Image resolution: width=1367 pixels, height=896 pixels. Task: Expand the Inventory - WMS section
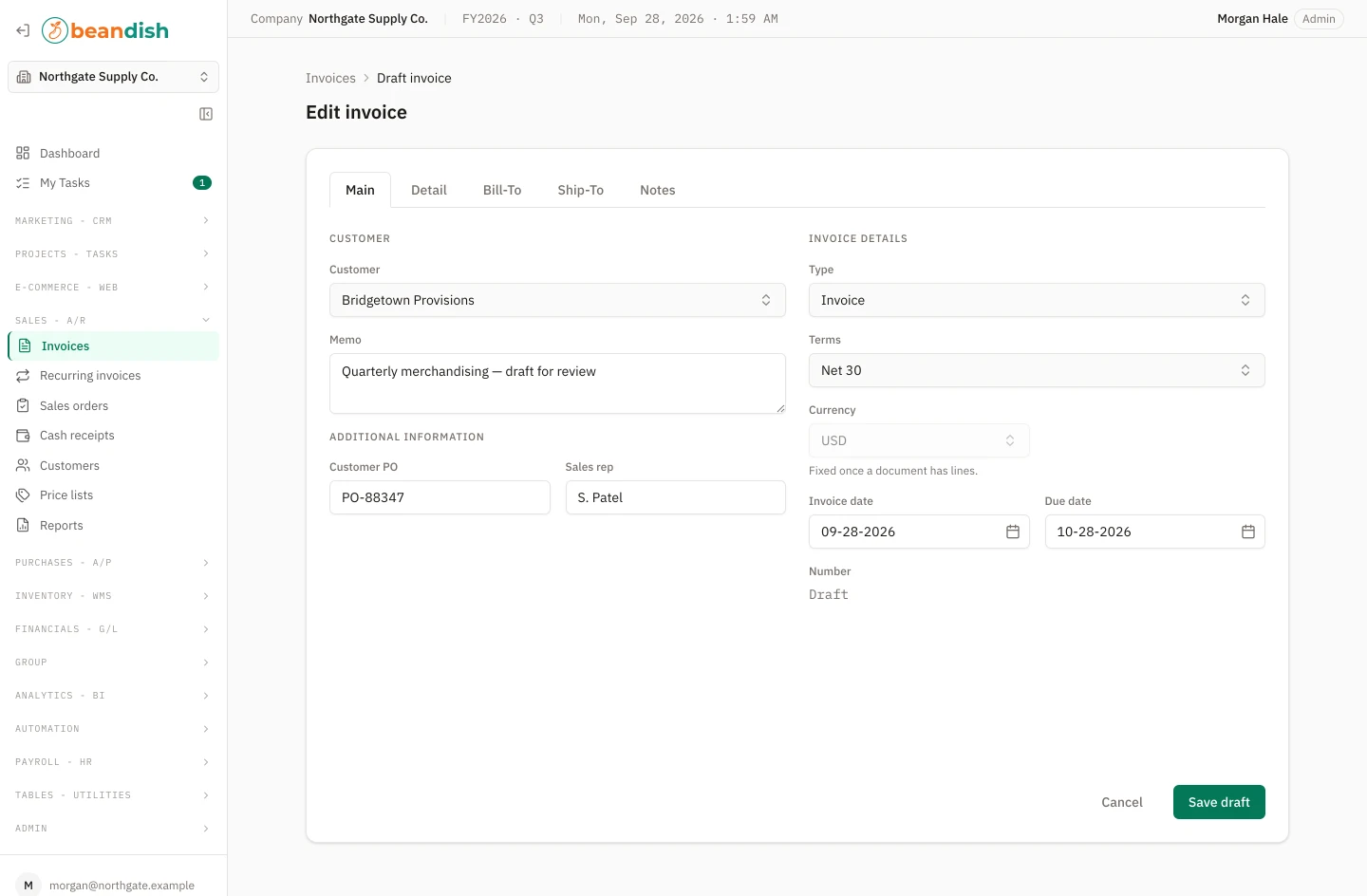tap(113, 596)
